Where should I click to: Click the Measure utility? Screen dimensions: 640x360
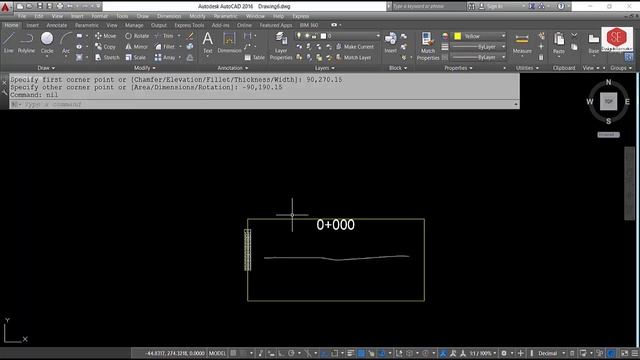click(522, 44)
